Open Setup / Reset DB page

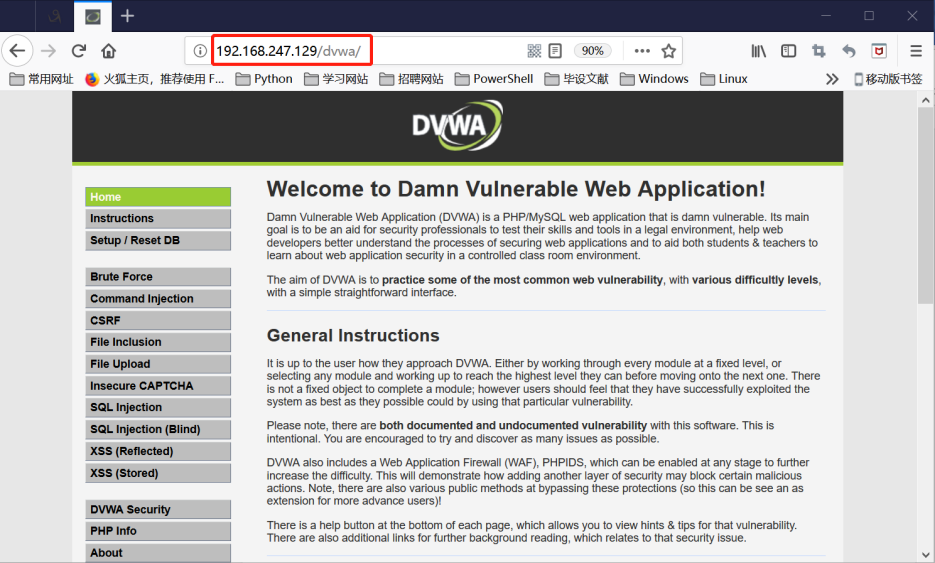pyautogui.click(x=158, y=240)
